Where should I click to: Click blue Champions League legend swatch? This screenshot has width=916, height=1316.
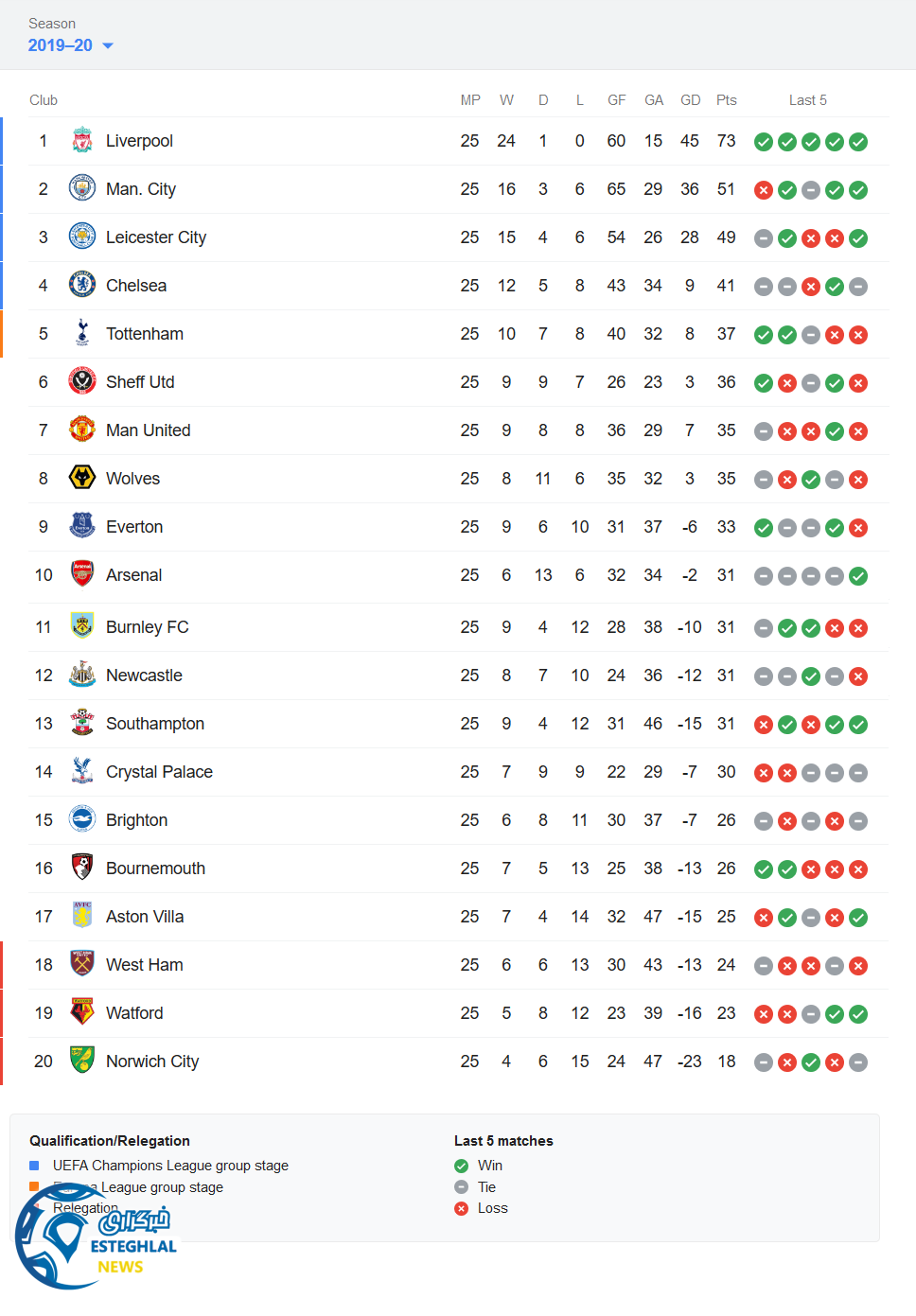coord(34,1166)
